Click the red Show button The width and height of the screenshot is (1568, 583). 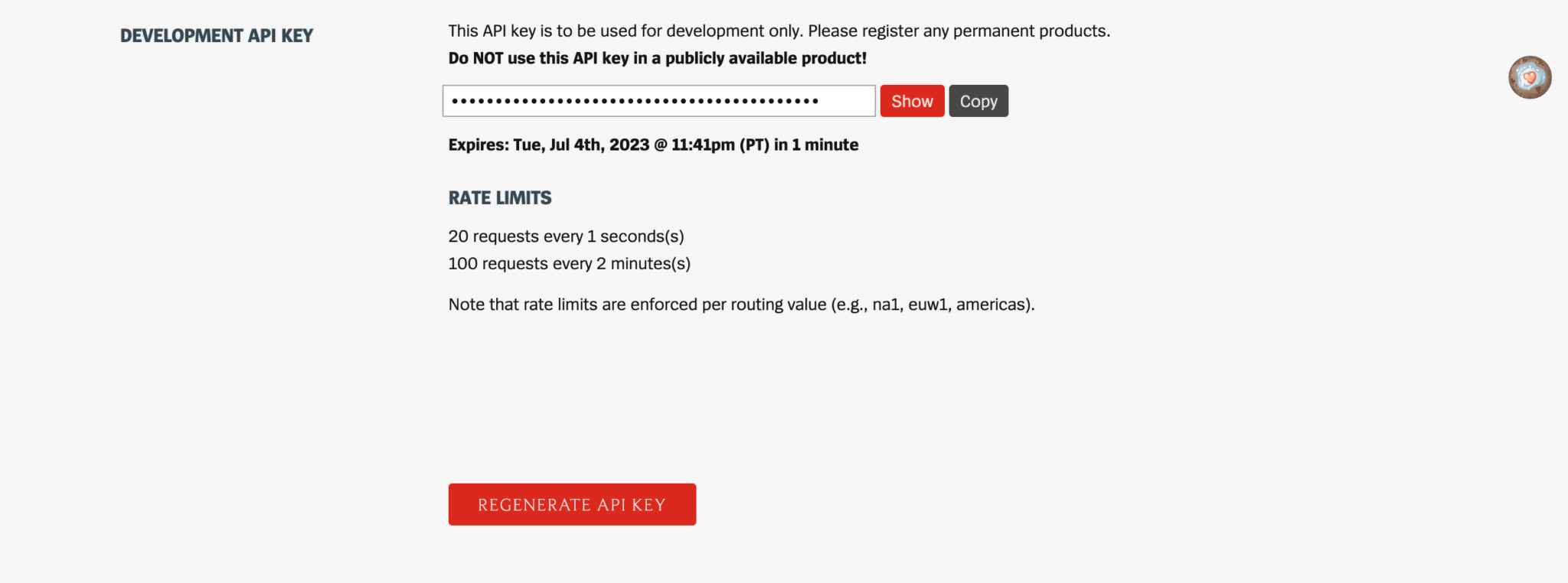912,101
